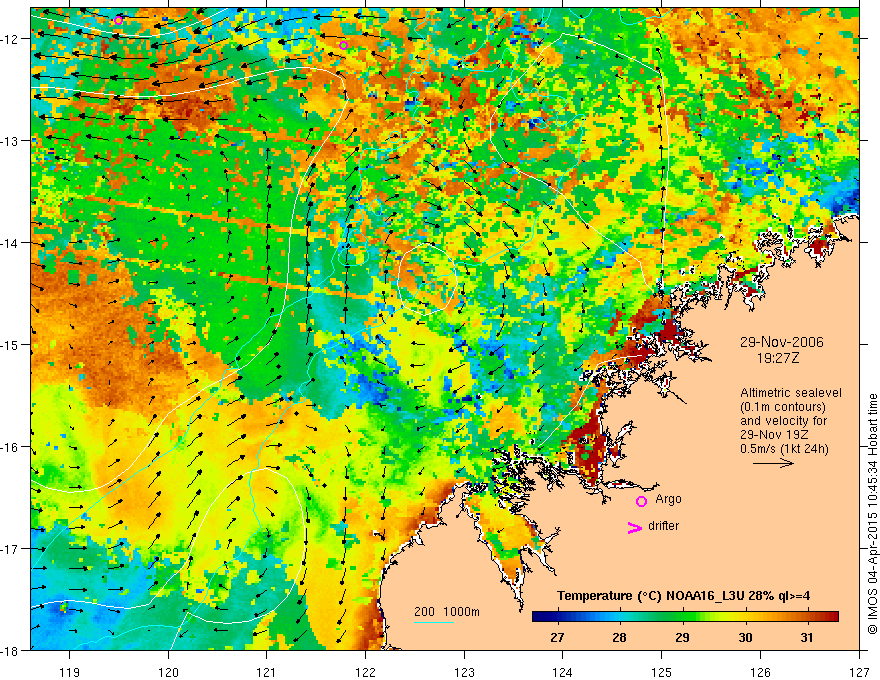
Task: Click the latitude axis label -18
Action: [x=10, y=650]
